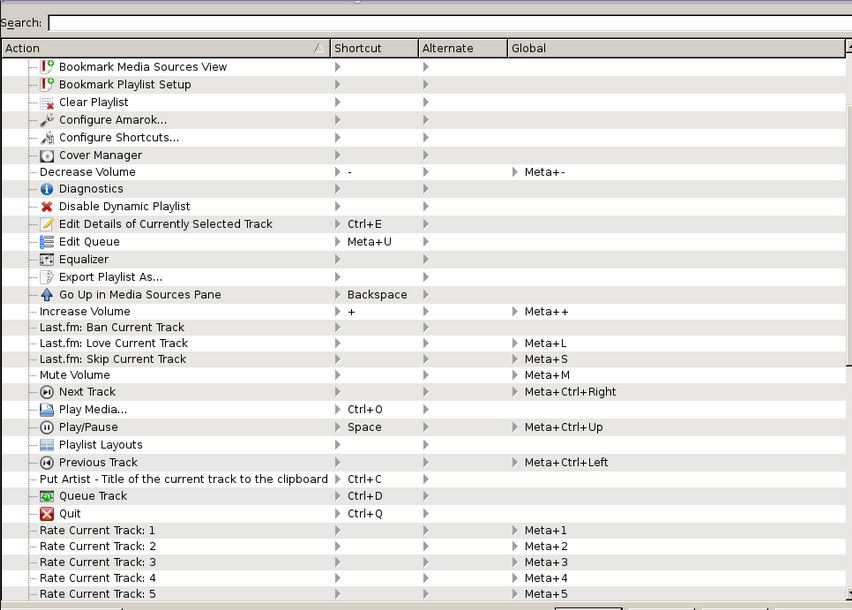Select Last.fm: Ban Current Track row

(x=424, y=328)
